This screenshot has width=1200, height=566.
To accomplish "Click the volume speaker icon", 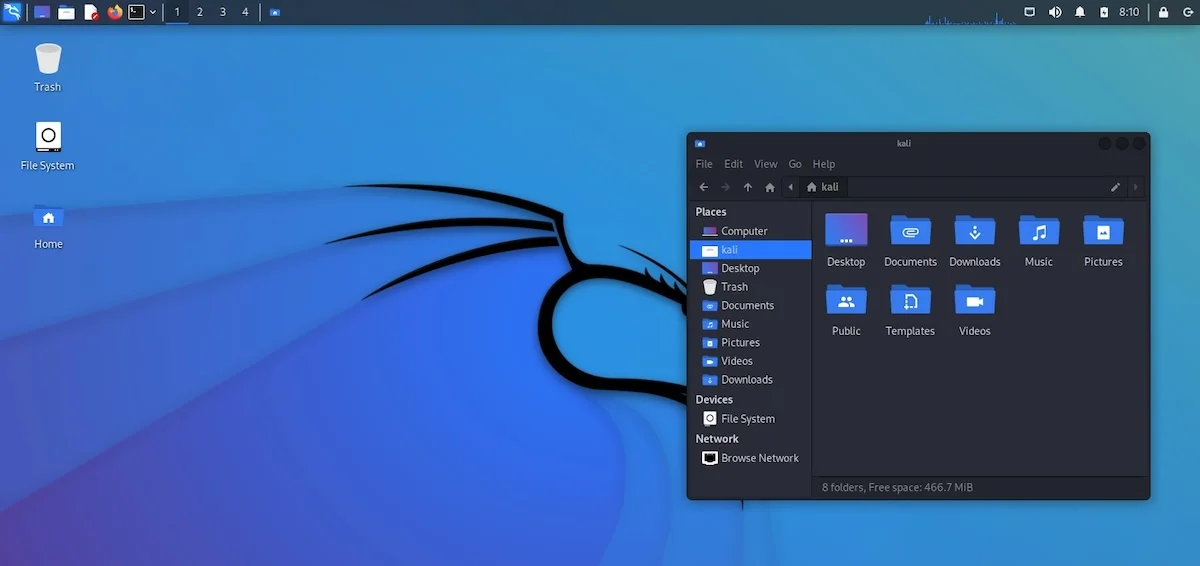I will click(x=1055, y=12).
